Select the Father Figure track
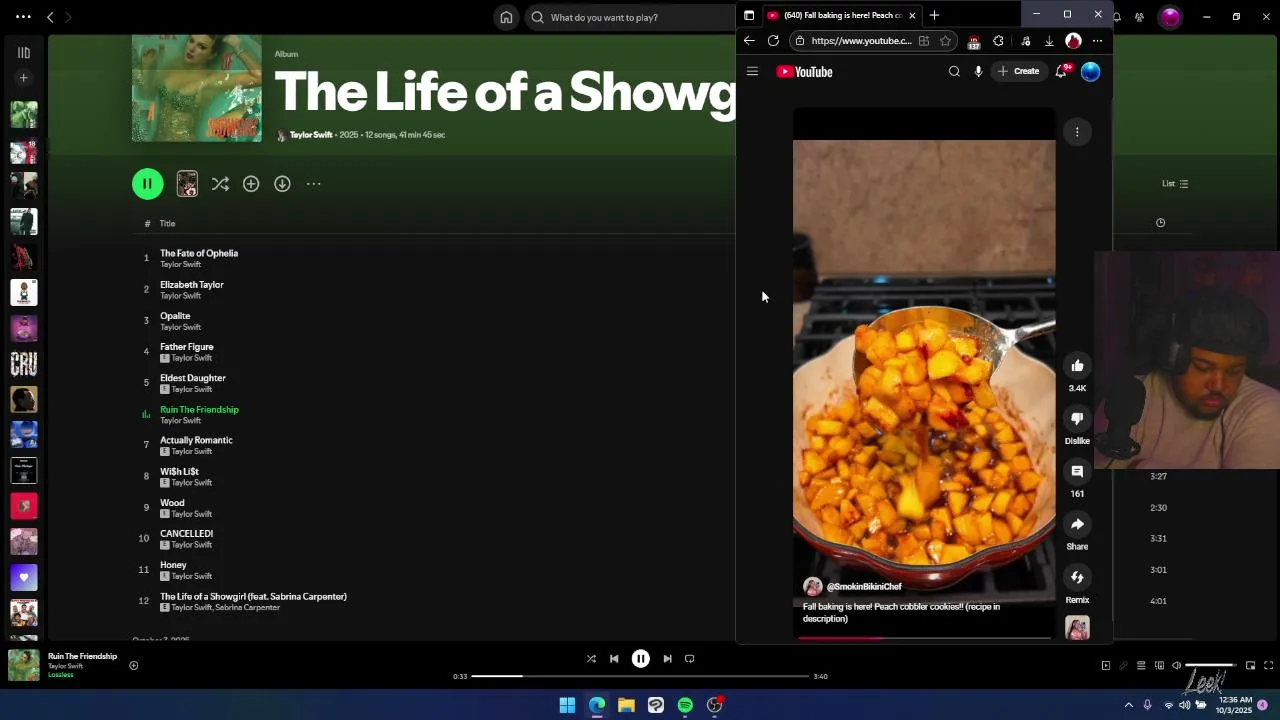1280x720 pixels. click(187, 347)
